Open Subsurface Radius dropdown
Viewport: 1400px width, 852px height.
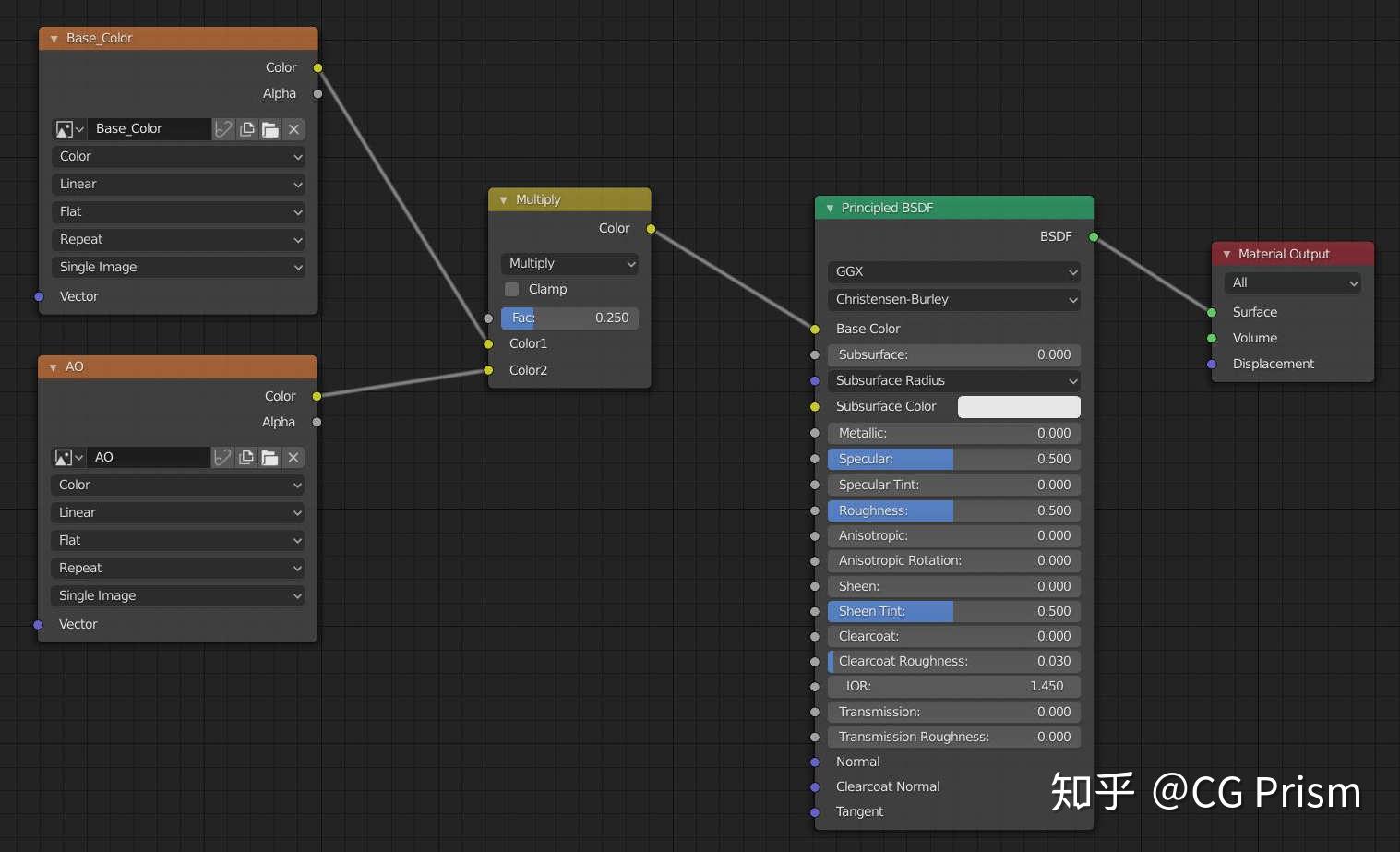point(954,381)
